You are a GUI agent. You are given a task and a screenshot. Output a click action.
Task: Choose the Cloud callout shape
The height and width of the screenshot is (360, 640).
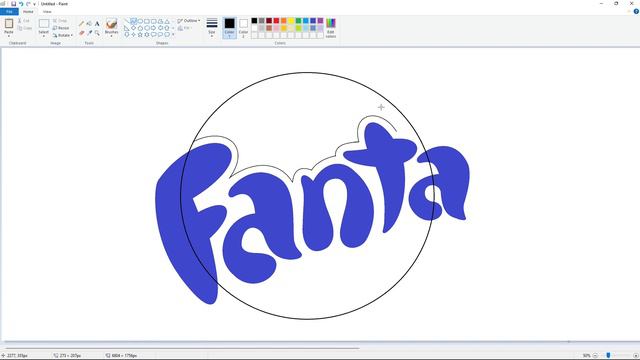167,35
